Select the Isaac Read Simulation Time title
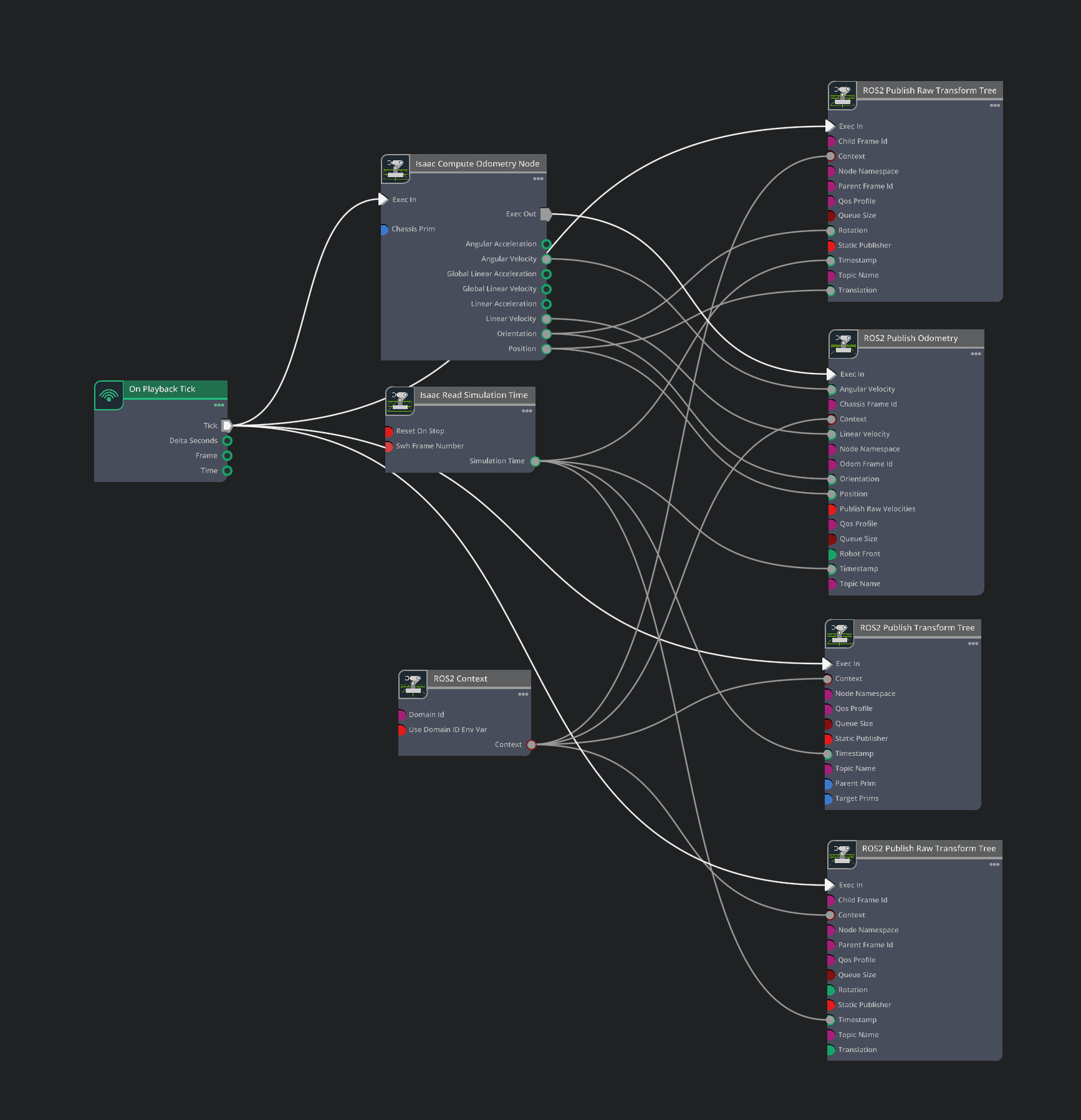The height and width of the screenshot is (1120, 1081). point(473,395)
